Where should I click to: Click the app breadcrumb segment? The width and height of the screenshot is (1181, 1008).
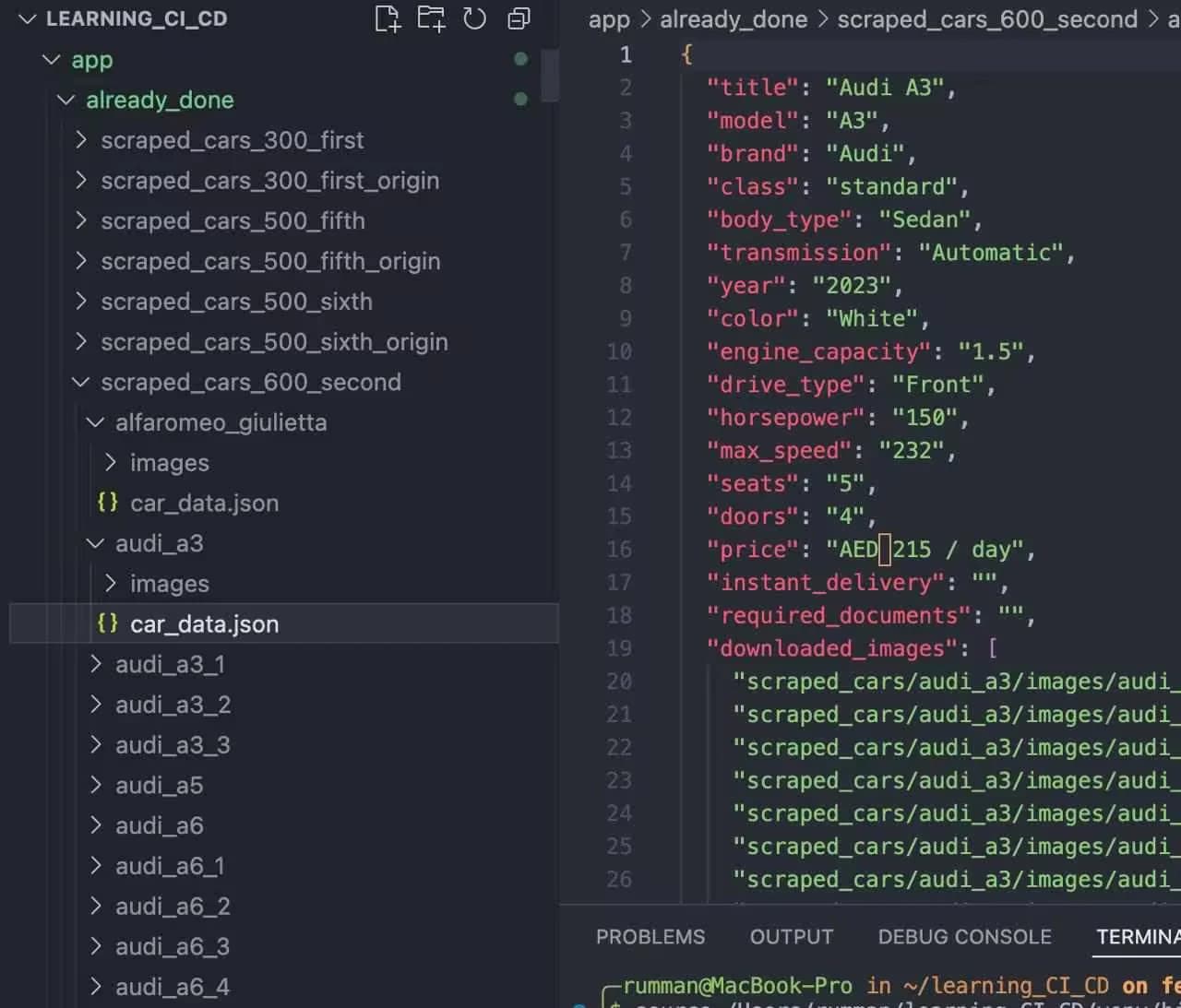(609, 19)
